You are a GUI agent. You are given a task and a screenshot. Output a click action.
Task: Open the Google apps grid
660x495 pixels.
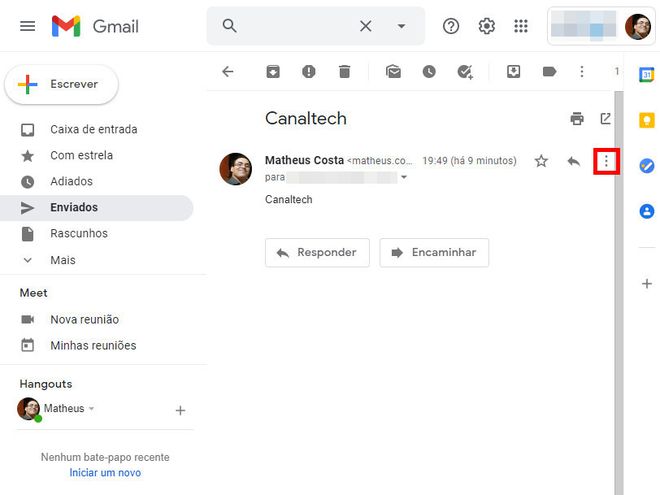point(521,26)
